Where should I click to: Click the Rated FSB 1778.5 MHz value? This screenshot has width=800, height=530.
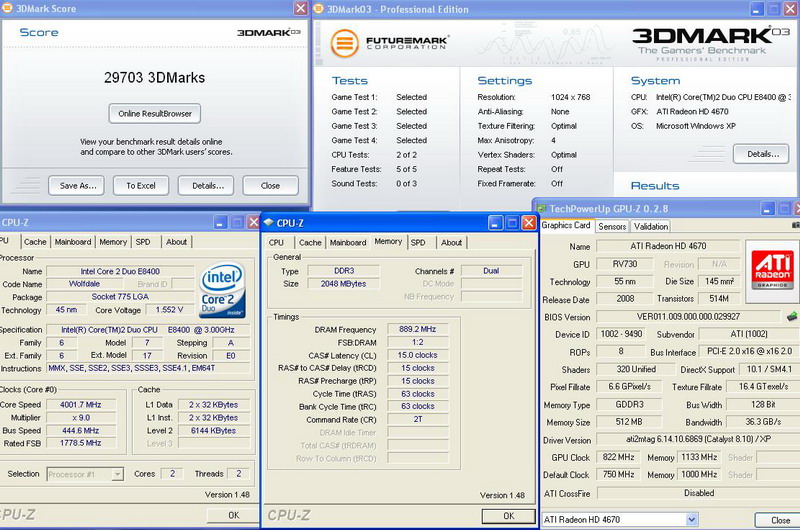click(81, 443)
